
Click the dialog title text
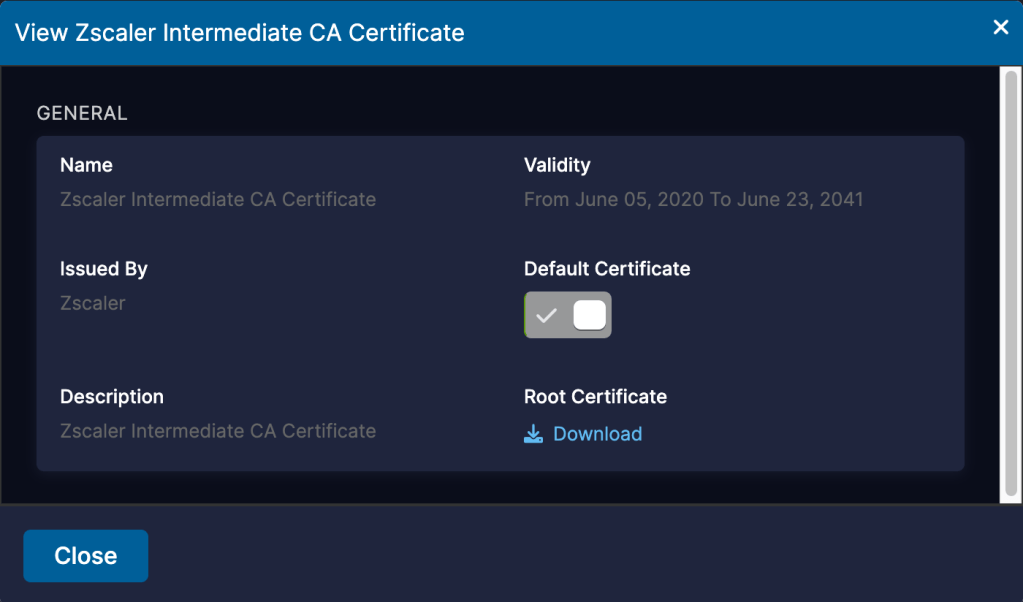pyautogui.click(x=239, y=33)
